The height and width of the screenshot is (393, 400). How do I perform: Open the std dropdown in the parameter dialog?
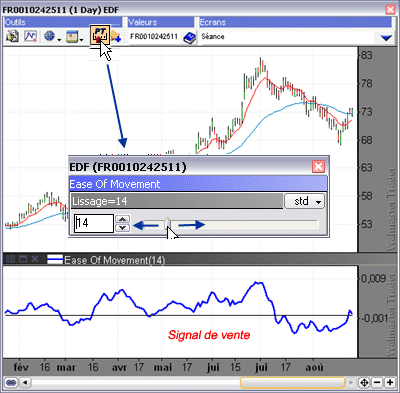coord(304,201)
